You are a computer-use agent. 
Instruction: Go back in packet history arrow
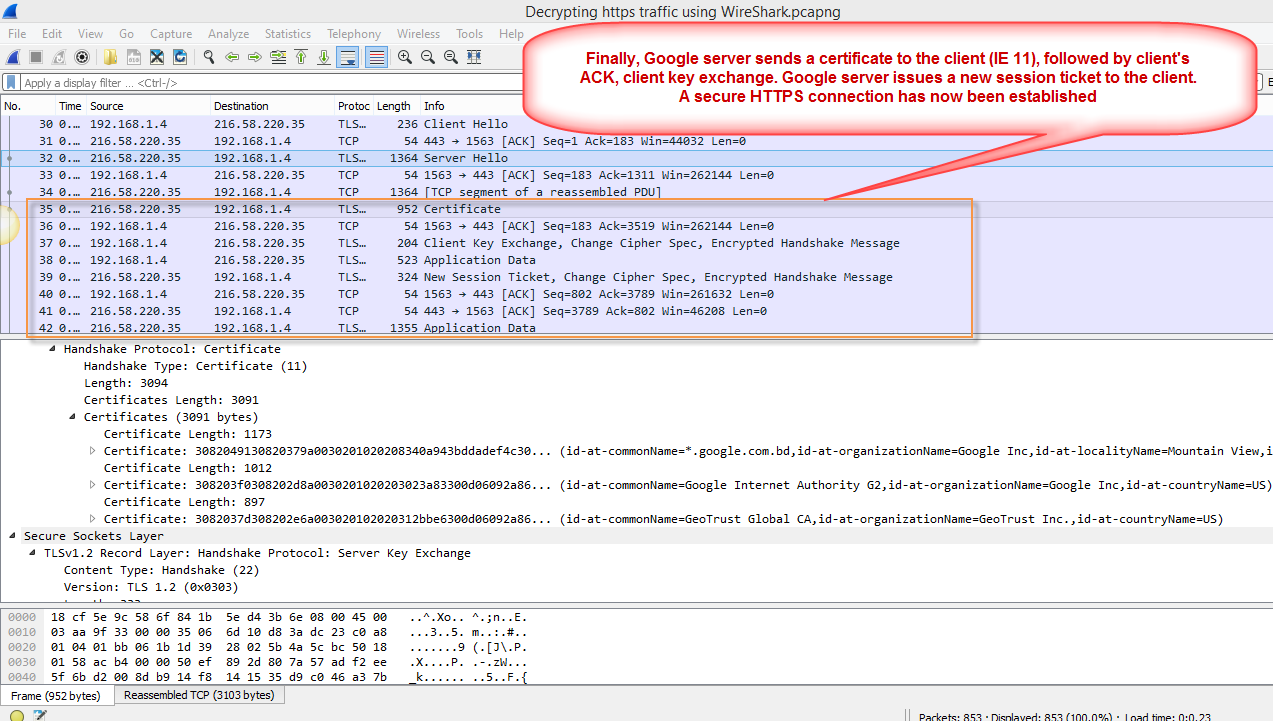coord(232,57)
